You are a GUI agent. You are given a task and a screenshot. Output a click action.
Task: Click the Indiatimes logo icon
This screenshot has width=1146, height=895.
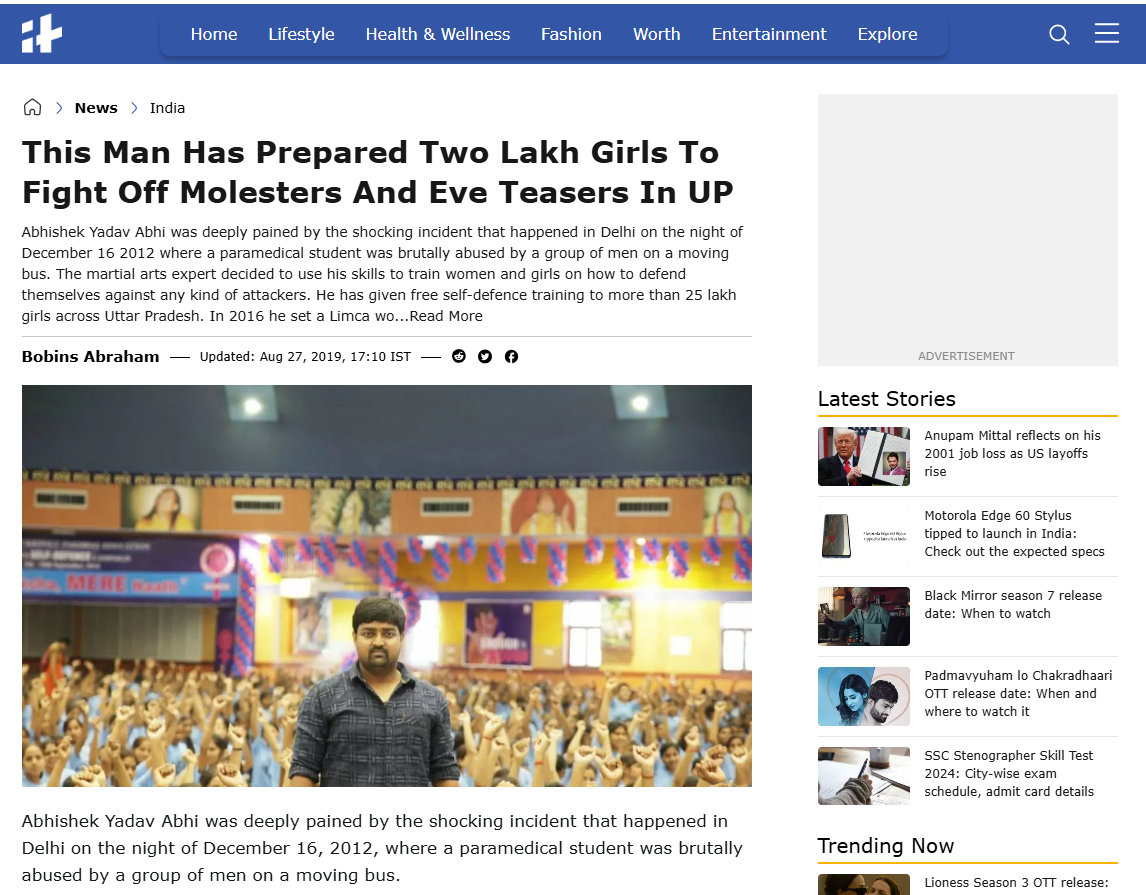point(42,34)
